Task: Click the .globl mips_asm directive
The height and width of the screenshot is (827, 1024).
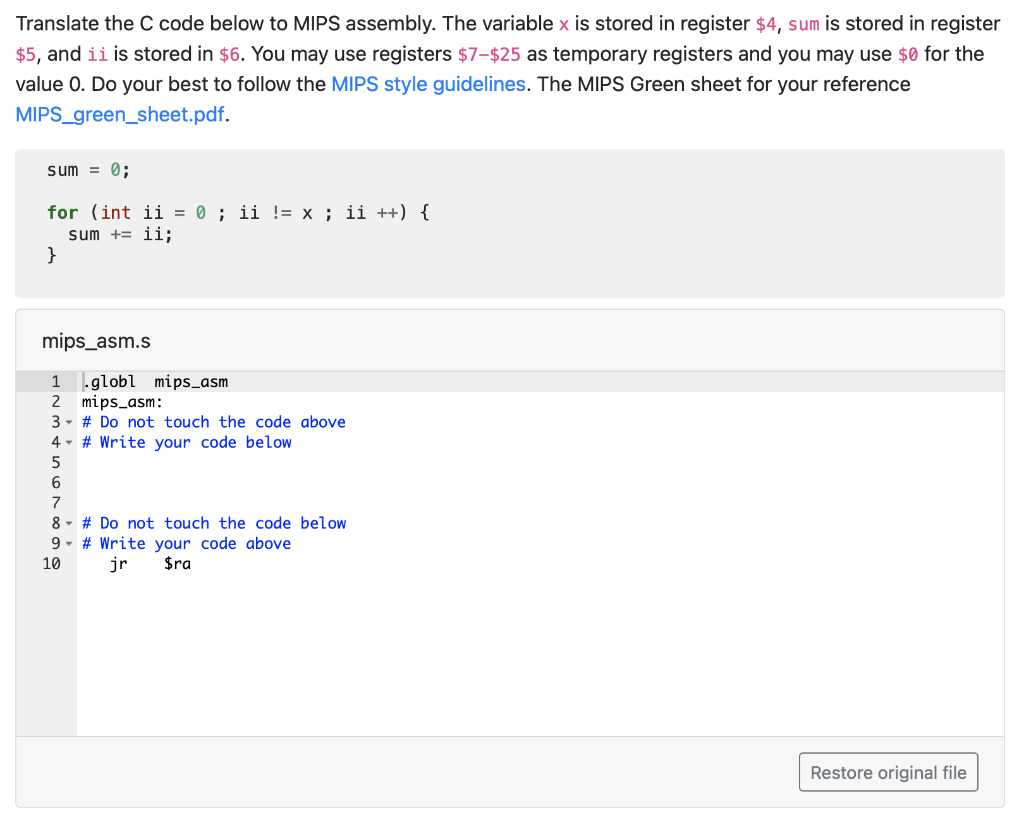Action: click(x=155, y=381)
